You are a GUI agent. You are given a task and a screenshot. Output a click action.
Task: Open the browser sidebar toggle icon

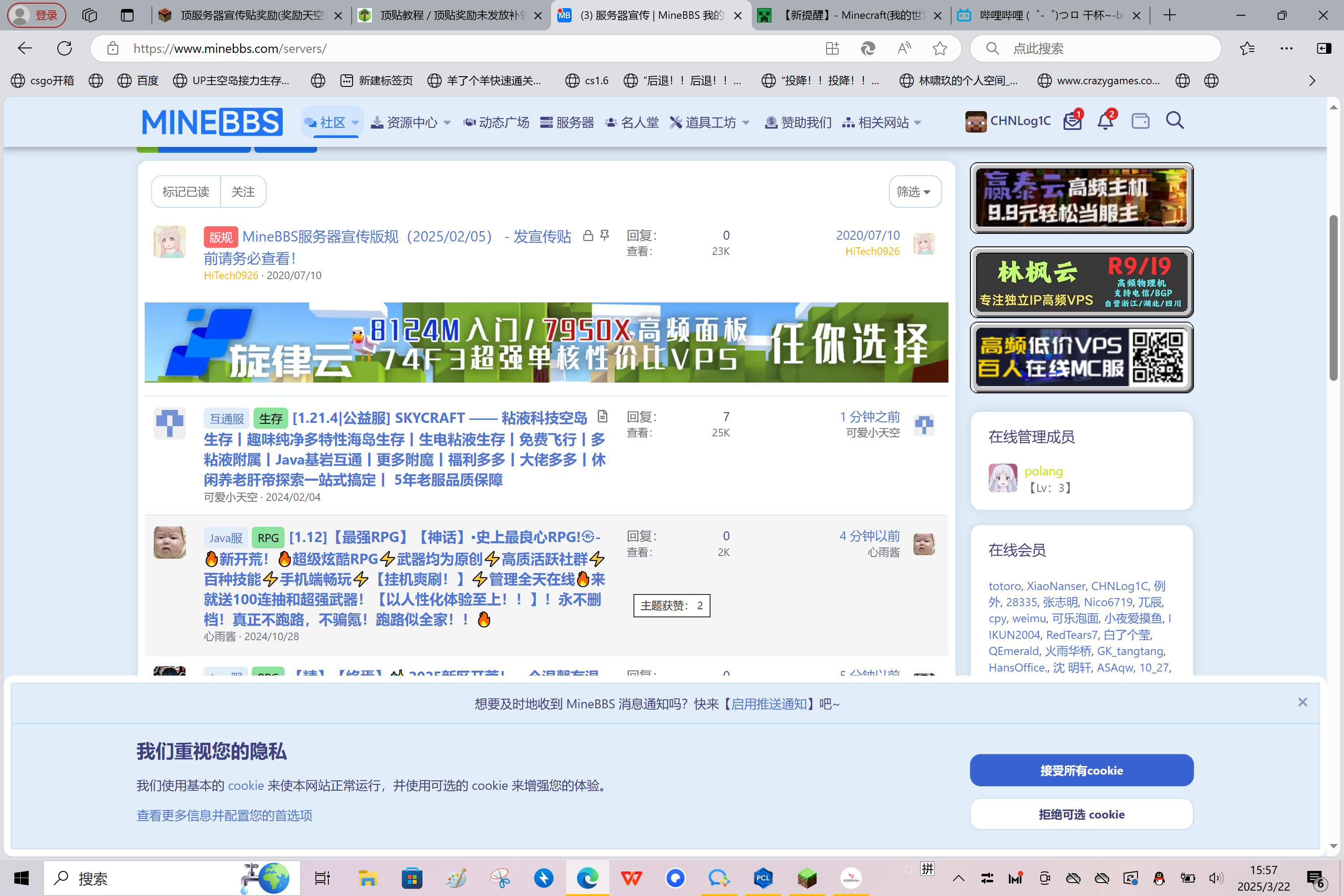coord(1324,48)
